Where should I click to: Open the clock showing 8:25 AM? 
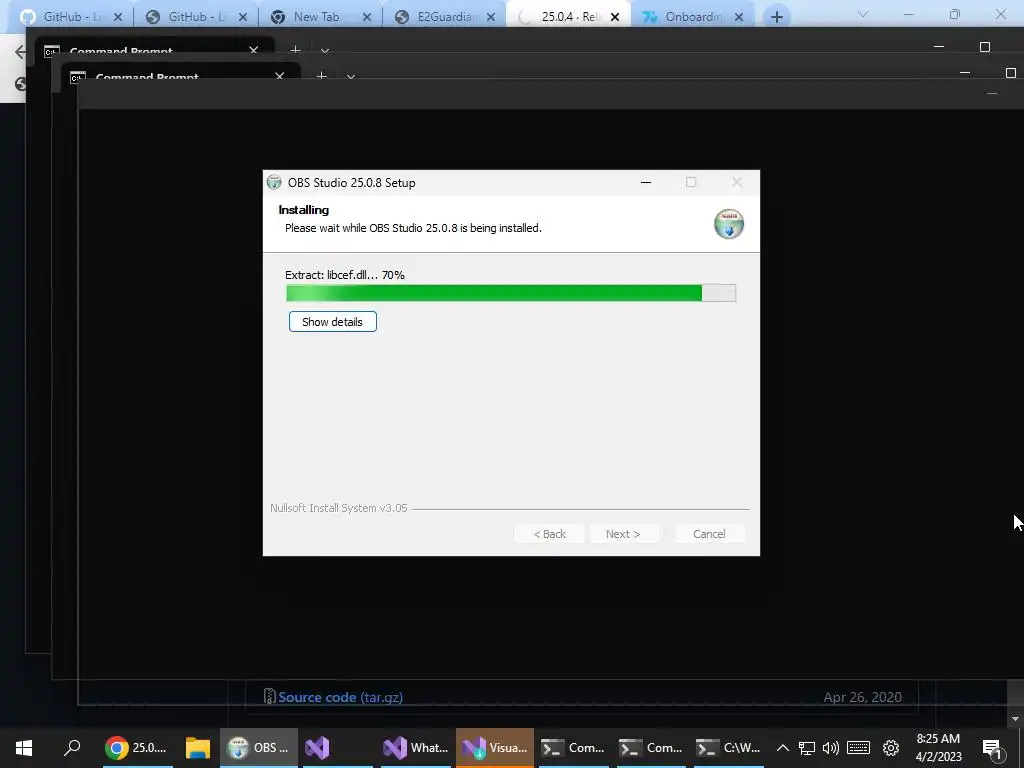click(938, 748)
